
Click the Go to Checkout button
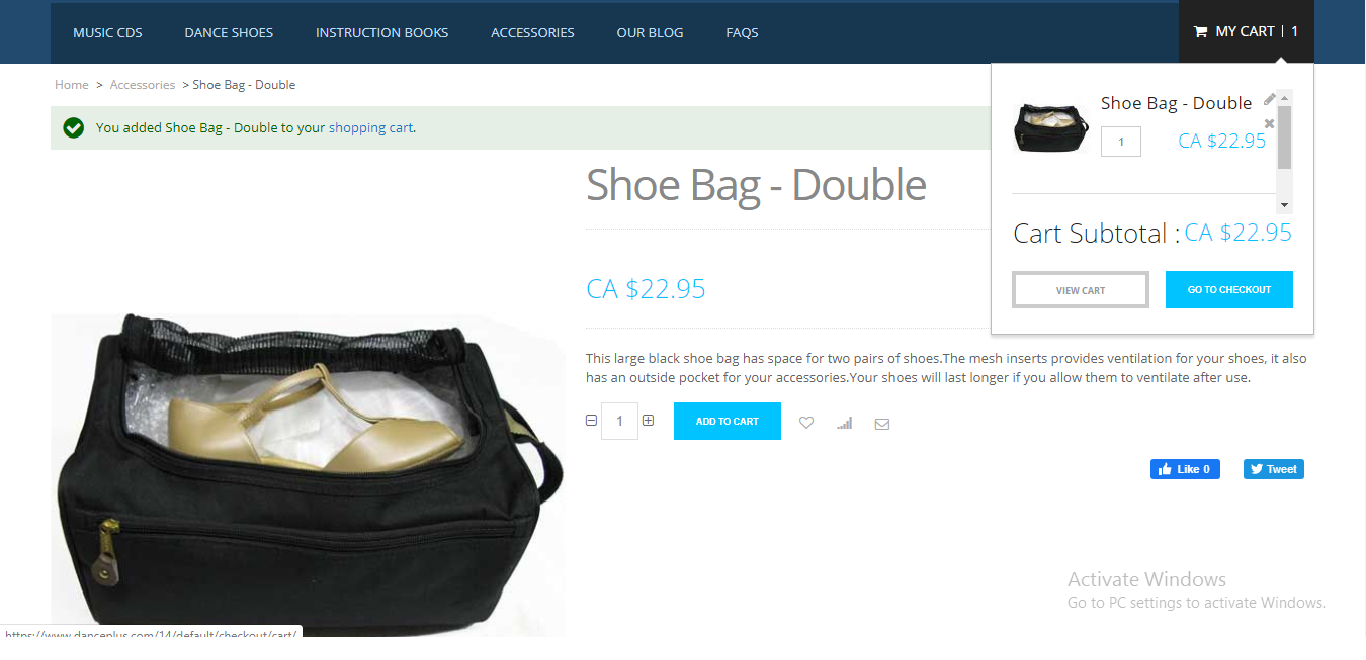[x=1229, y=289]
